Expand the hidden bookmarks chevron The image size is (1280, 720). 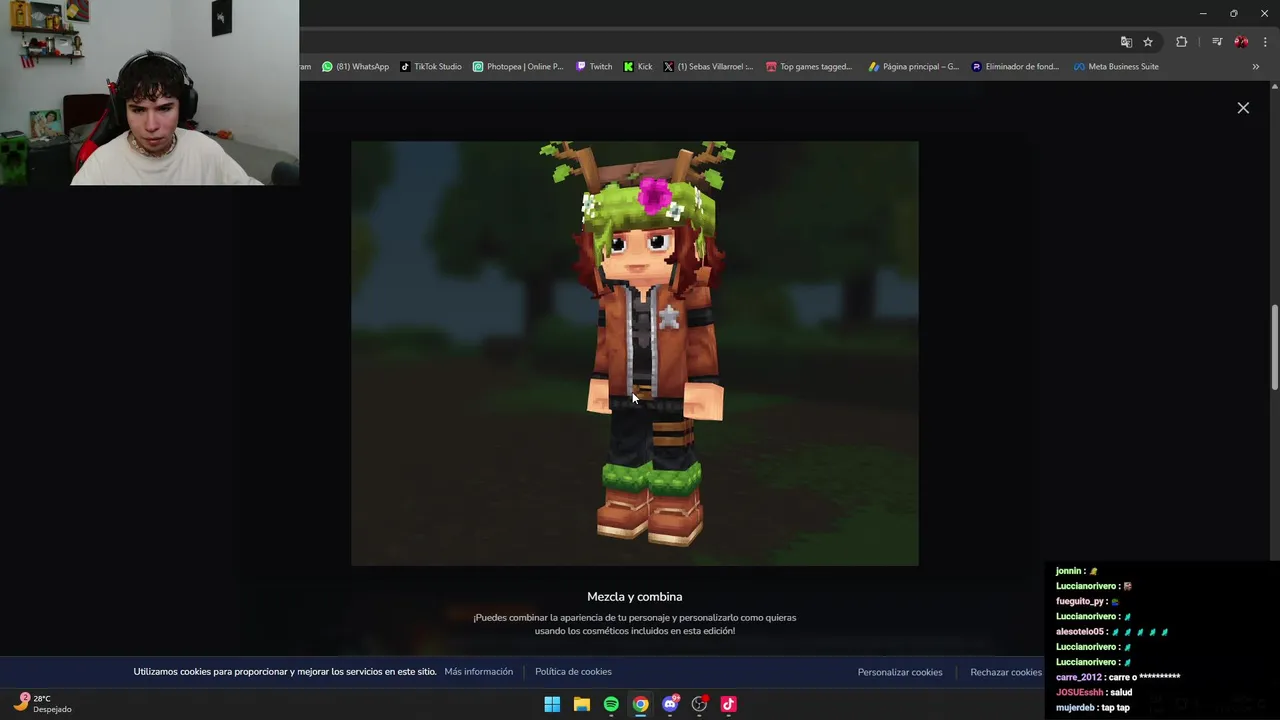(x=1255, y=67)
